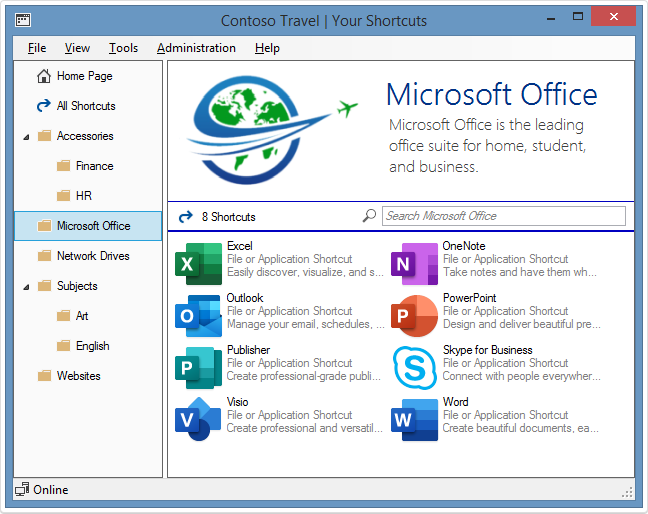
Task: Go to Home Page
Action: (x=85, y=76)
